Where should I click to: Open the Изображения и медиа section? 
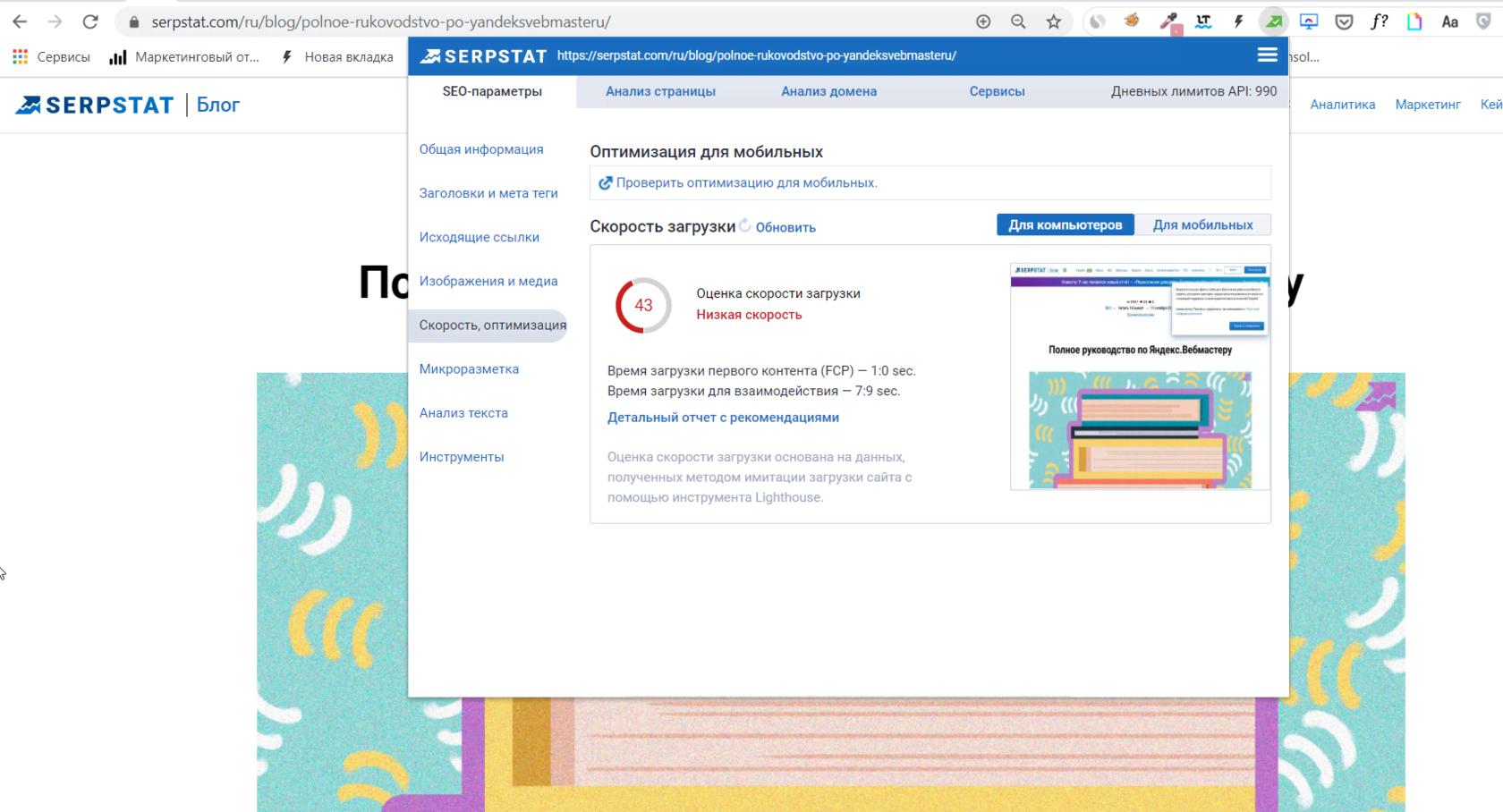[x=488, y=281]
